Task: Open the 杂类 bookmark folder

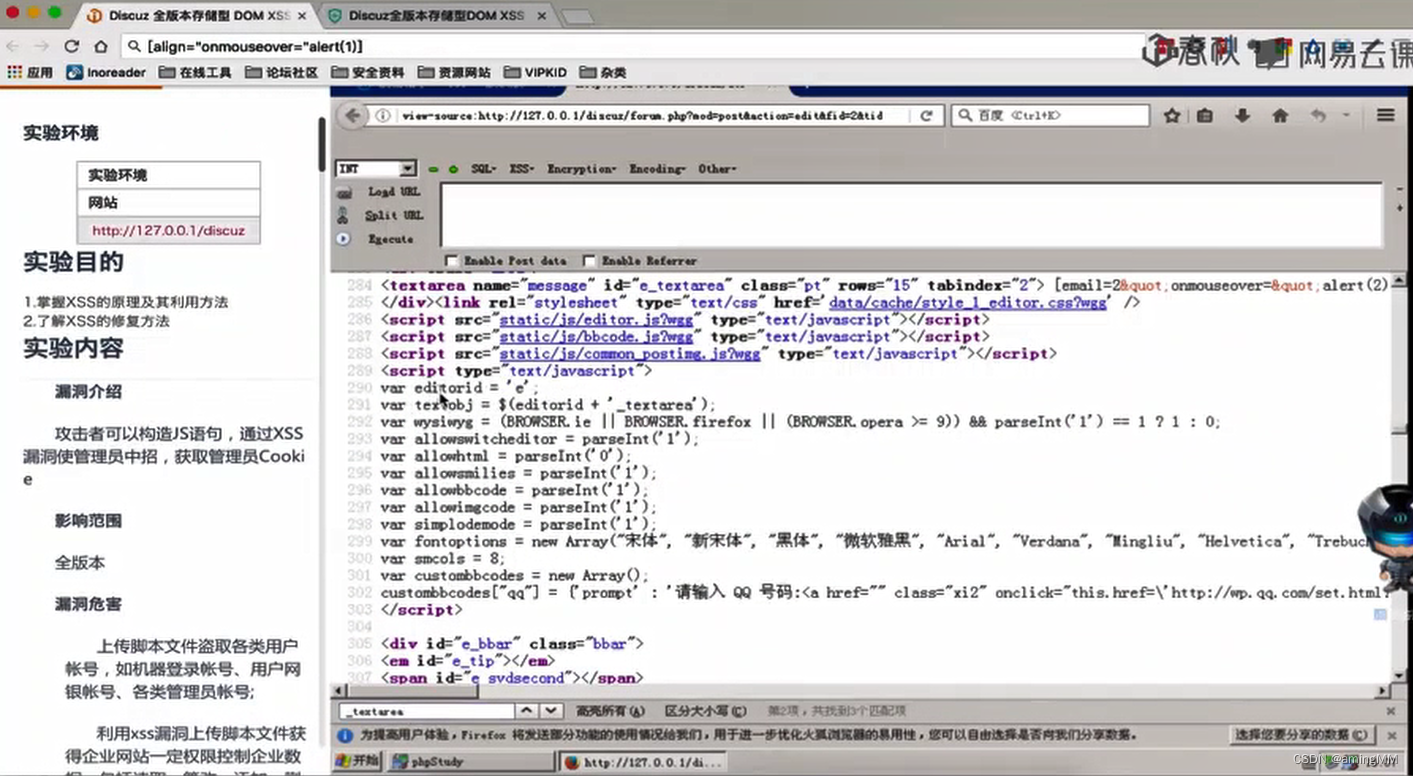Action: click(604, 72)
